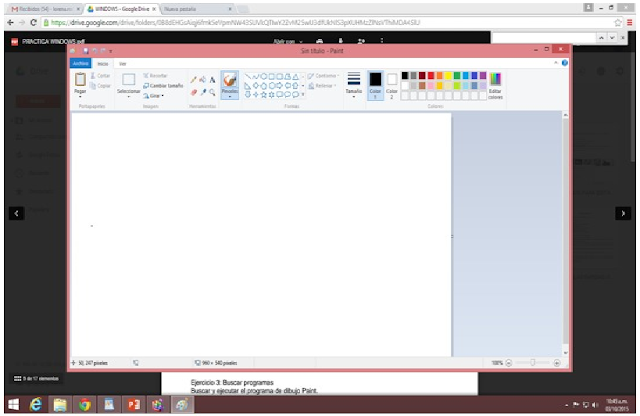Collapse the Paint ribbon with the chevron
Screen dimensions: 640x416
556,63
